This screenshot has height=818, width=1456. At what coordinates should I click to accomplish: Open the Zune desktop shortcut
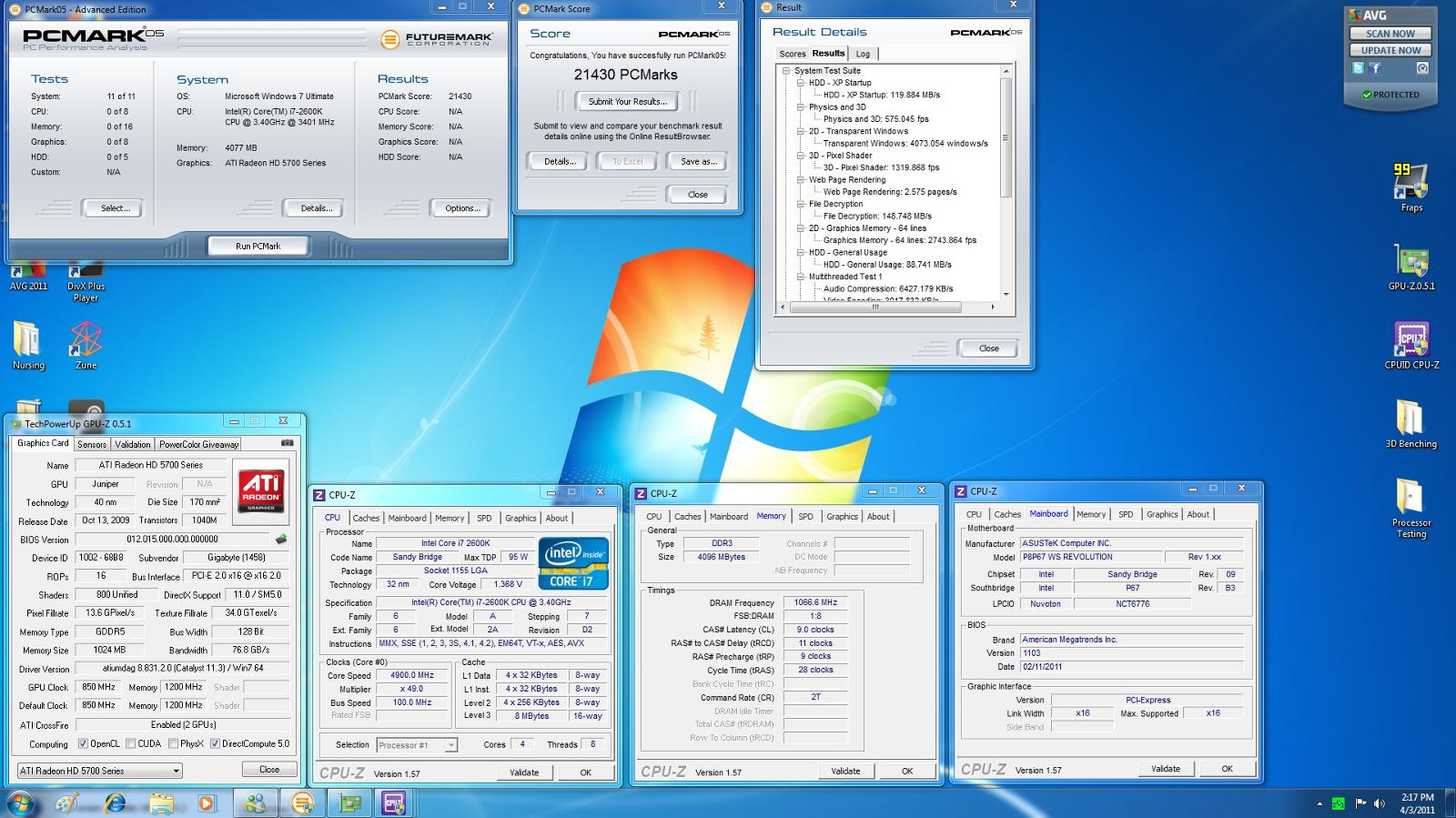pyautogui.click(x=86, y=345)
